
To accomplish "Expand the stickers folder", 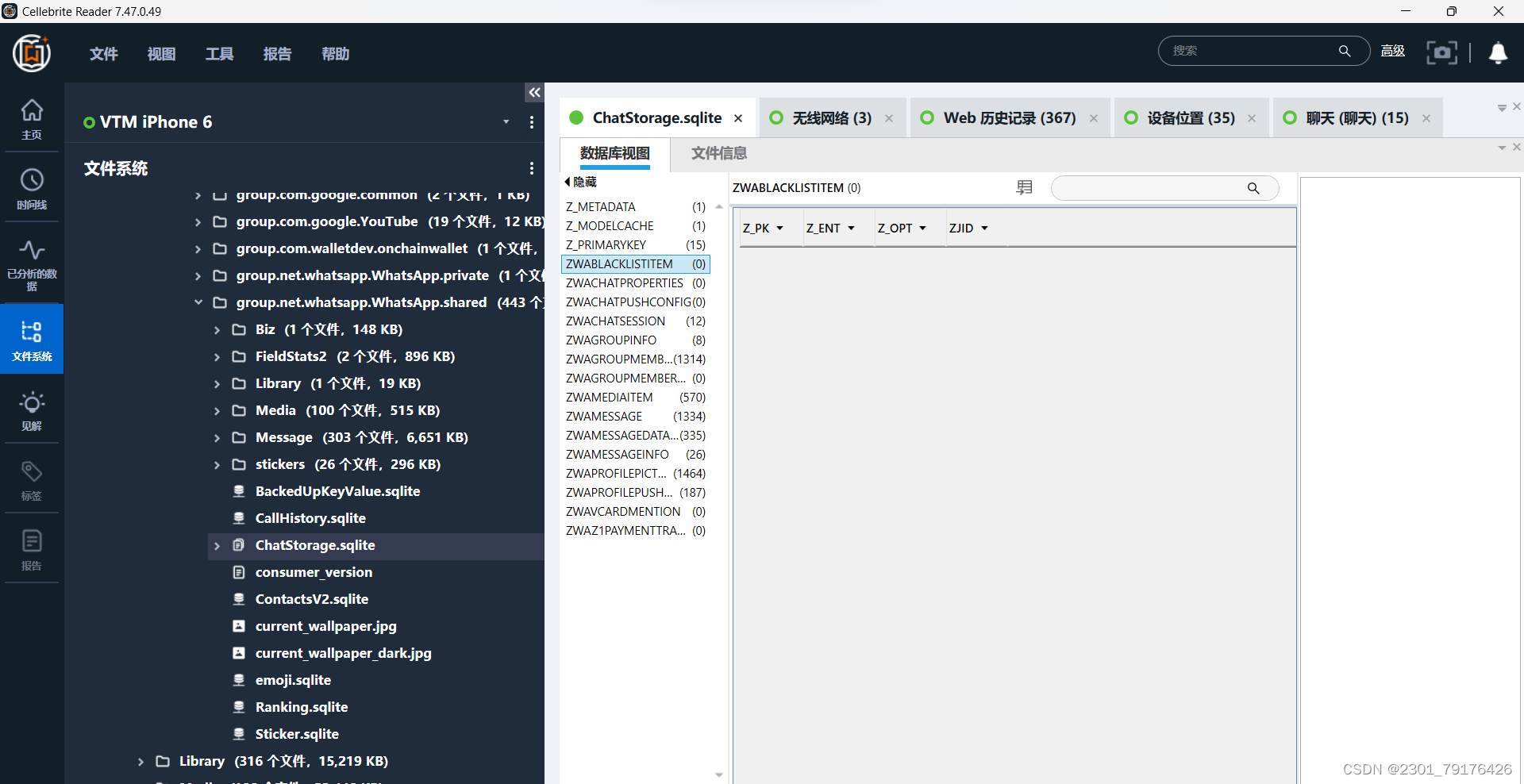I will pos(217,465).
